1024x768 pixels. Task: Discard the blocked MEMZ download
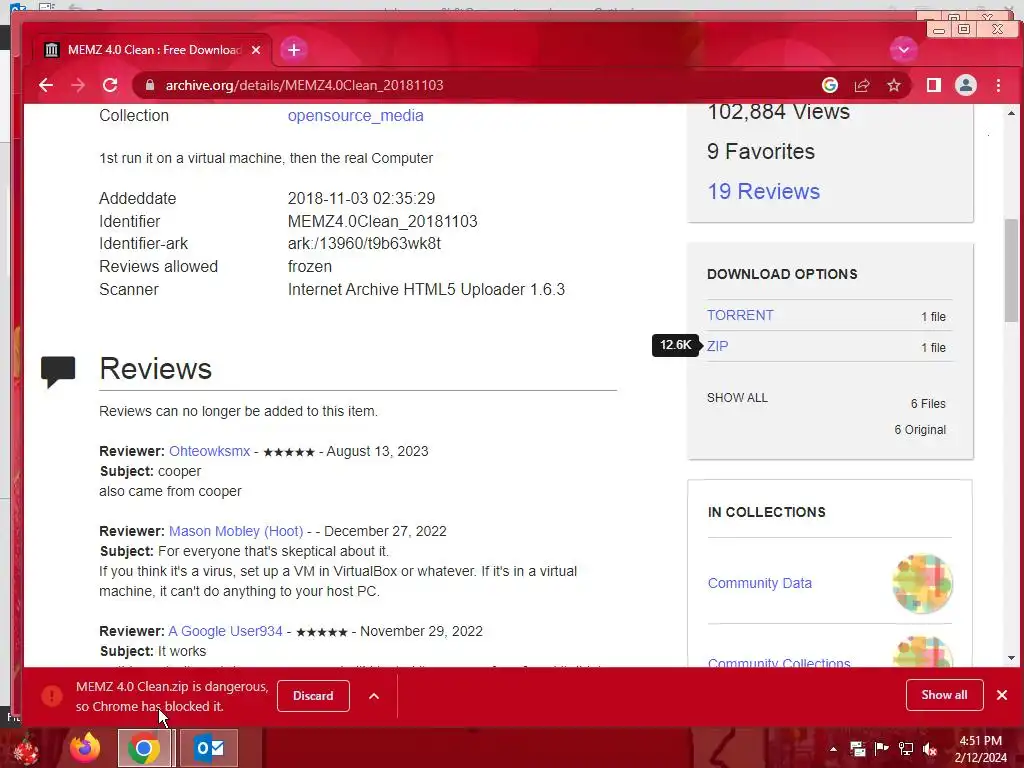click(x=313, y=696)
